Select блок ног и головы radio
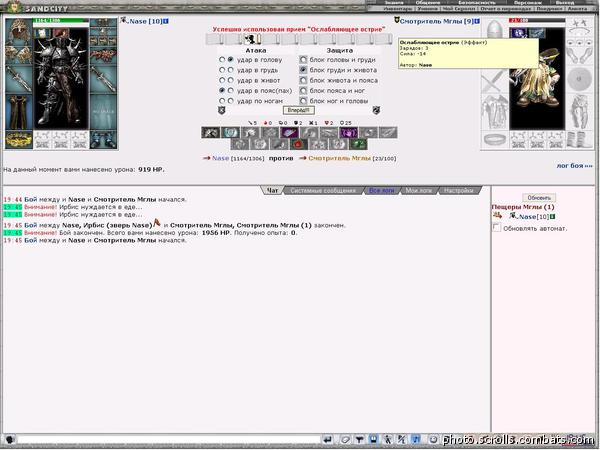The image size is (600, 450). 303,101
